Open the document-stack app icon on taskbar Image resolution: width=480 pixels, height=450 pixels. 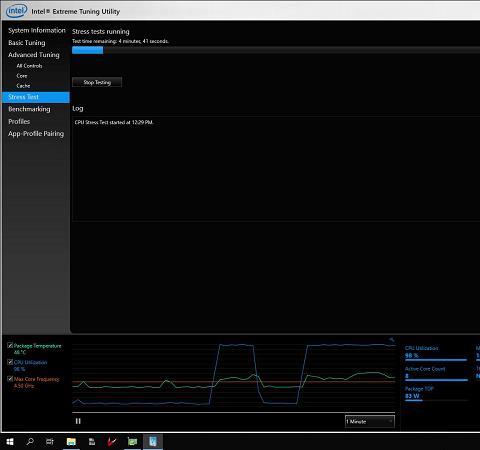click(x=92, y=442)
